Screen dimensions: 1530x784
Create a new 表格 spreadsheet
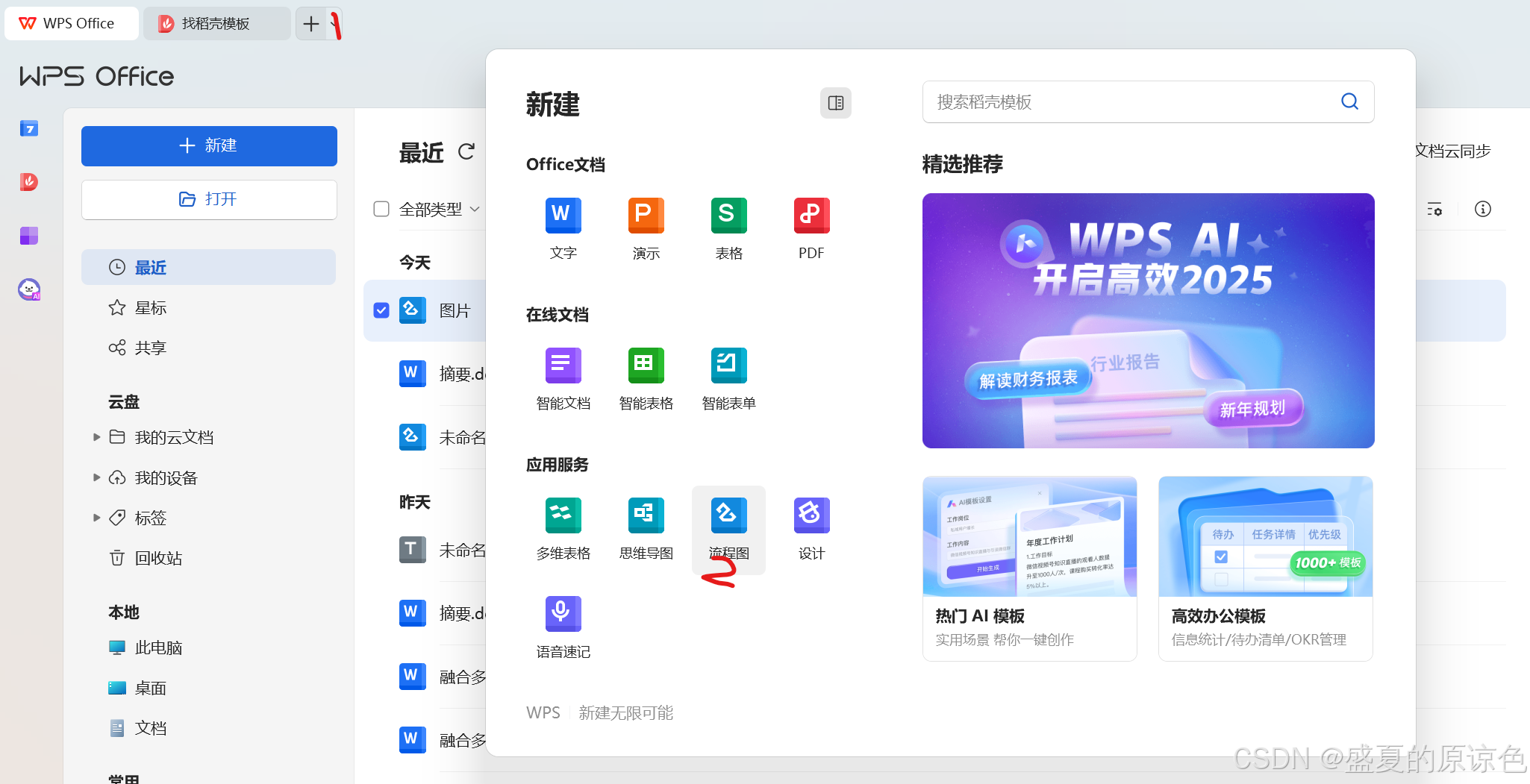pos(728,228)
